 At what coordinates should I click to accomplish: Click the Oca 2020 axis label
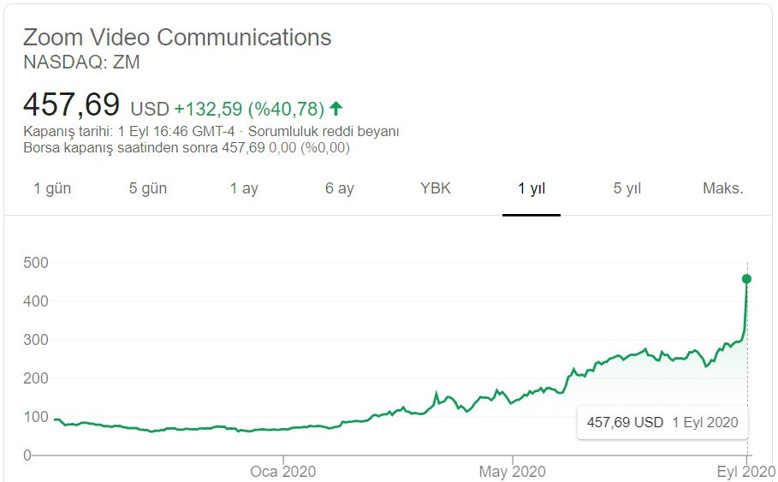click(x=283, y=471)
